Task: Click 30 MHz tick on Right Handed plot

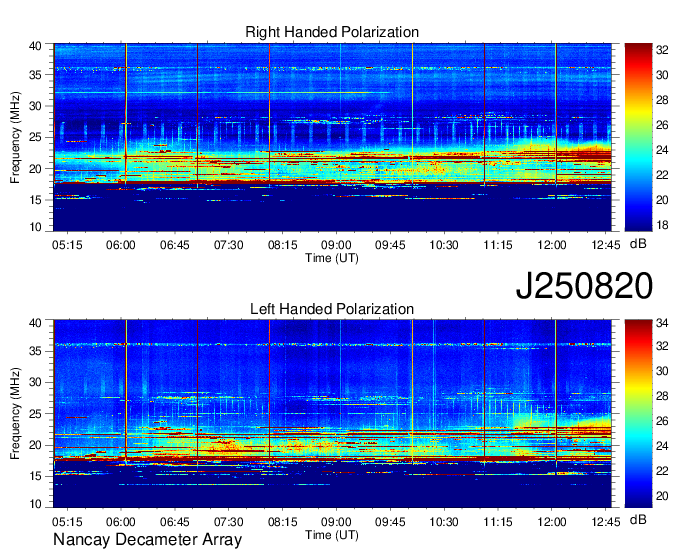Action: [35, 106]
